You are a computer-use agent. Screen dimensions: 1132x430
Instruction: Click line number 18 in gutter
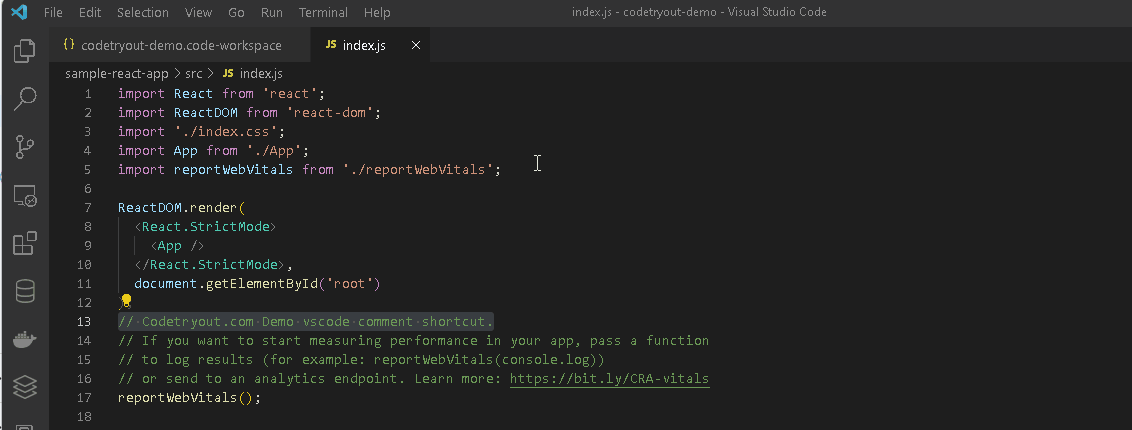pos(84,416)
